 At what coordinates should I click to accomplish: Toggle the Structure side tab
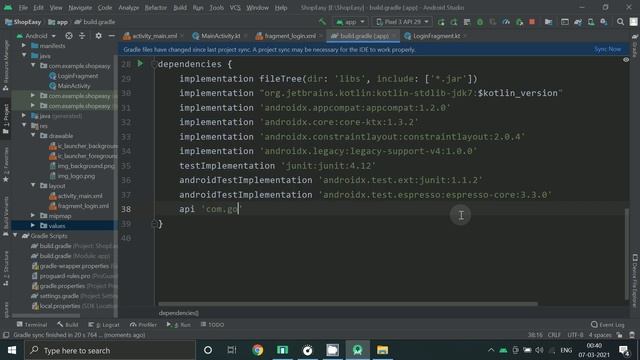(6, 269)
